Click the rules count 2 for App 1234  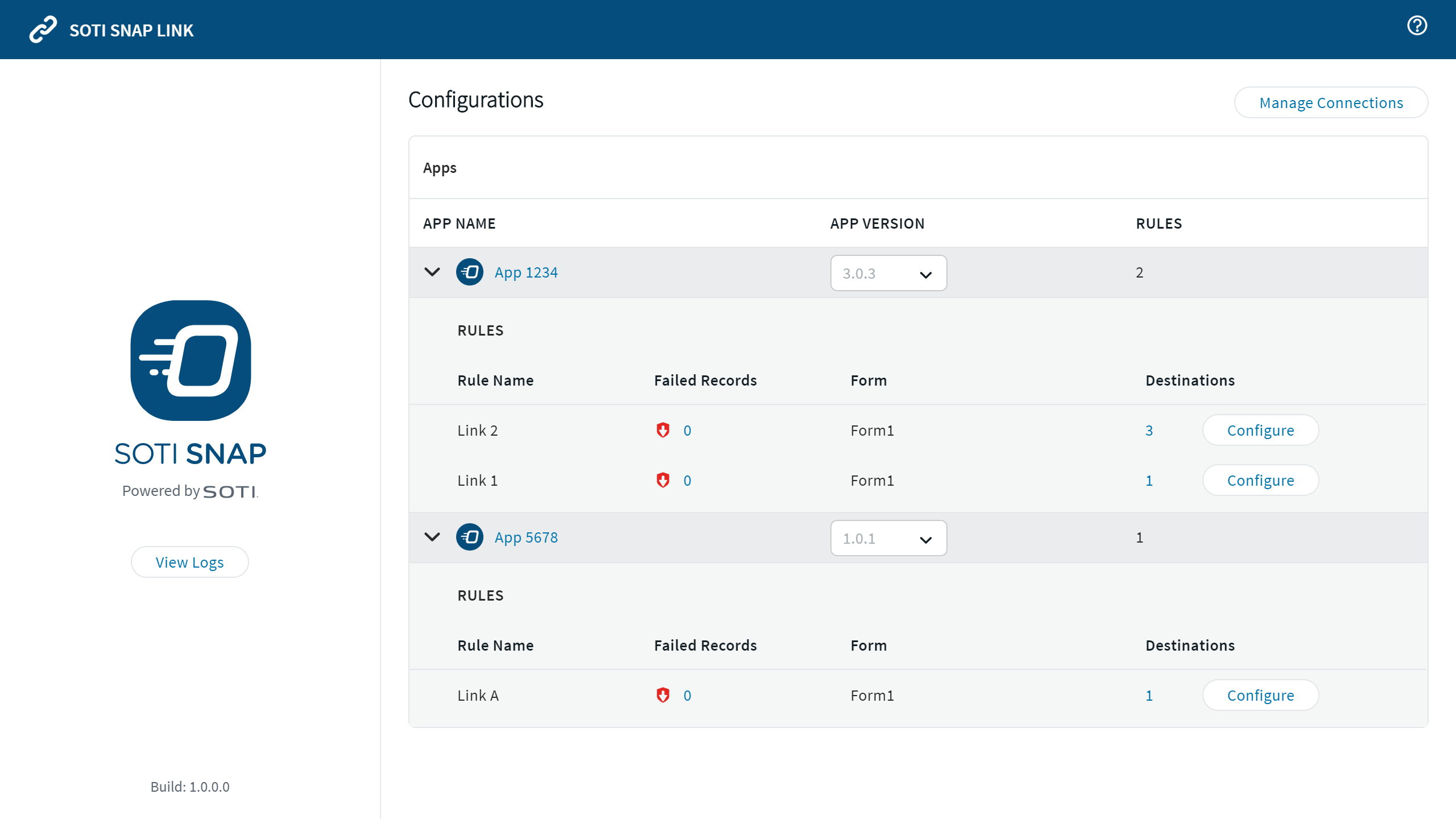(x=1139, y=272)
